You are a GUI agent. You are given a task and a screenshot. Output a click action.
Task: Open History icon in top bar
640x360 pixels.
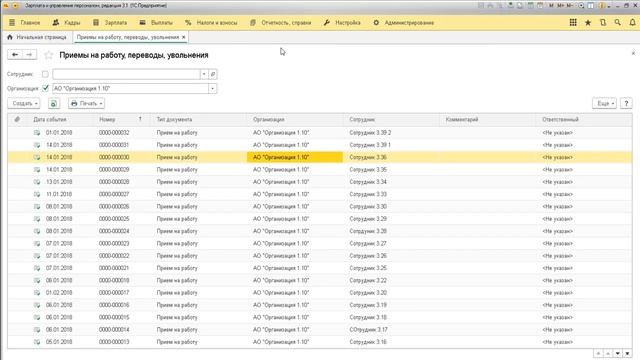[x=603, y=23]
